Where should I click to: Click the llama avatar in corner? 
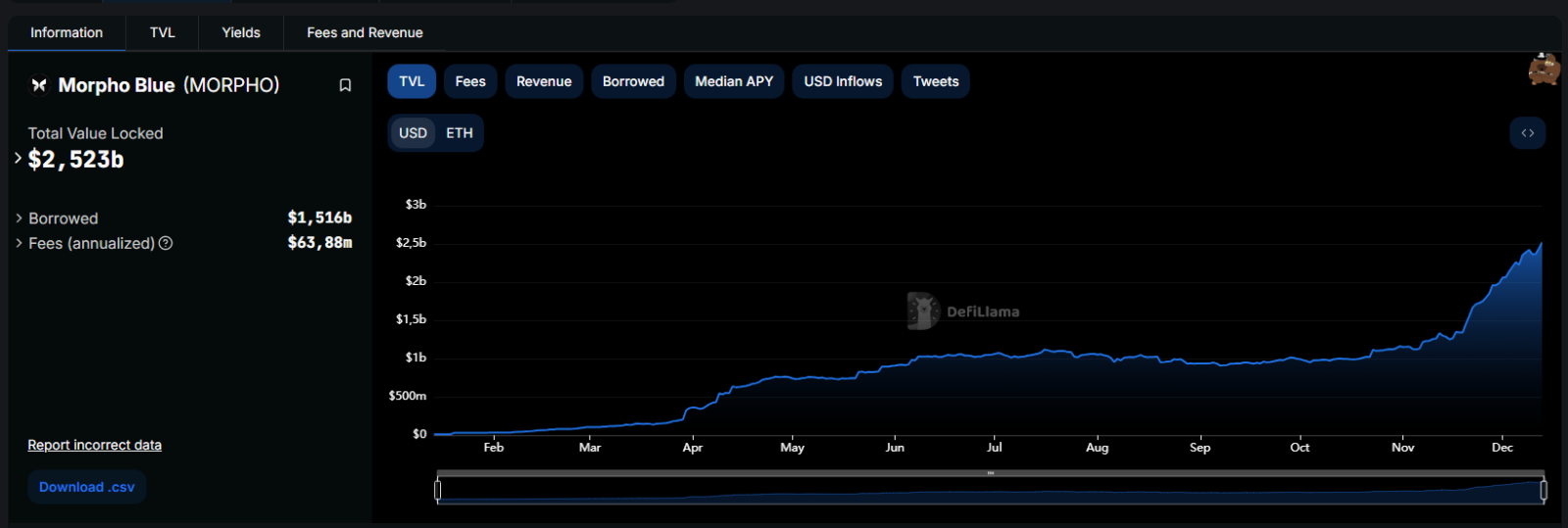tap(1543, 71)
